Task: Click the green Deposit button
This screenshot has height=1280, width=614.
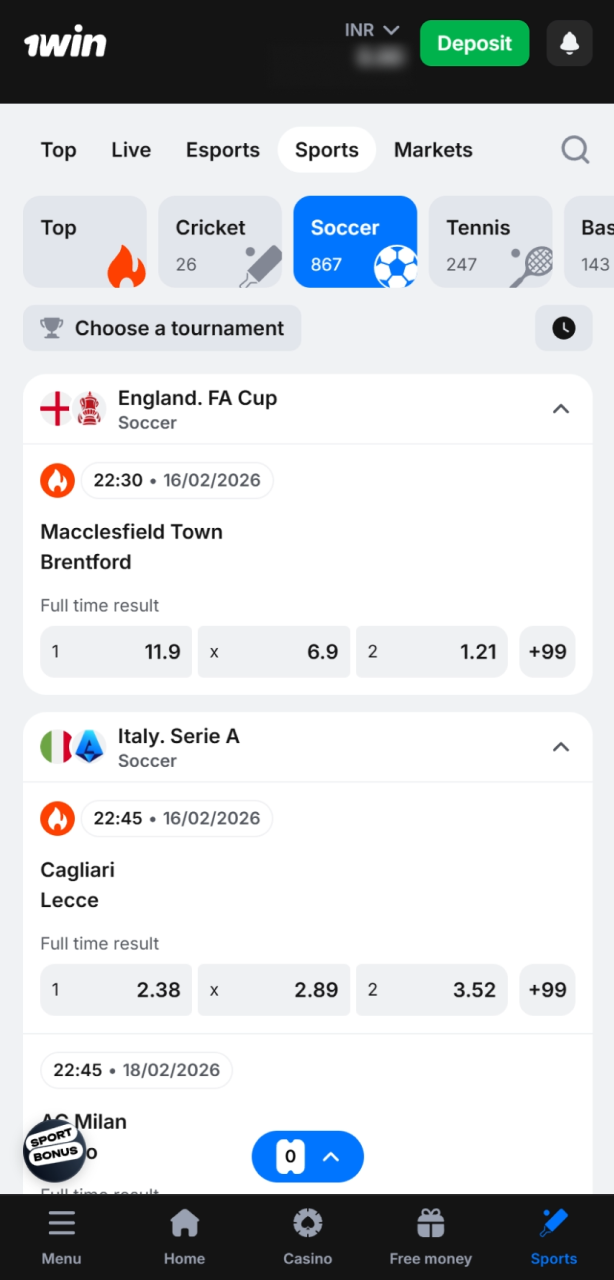Action: click(474, 43)
